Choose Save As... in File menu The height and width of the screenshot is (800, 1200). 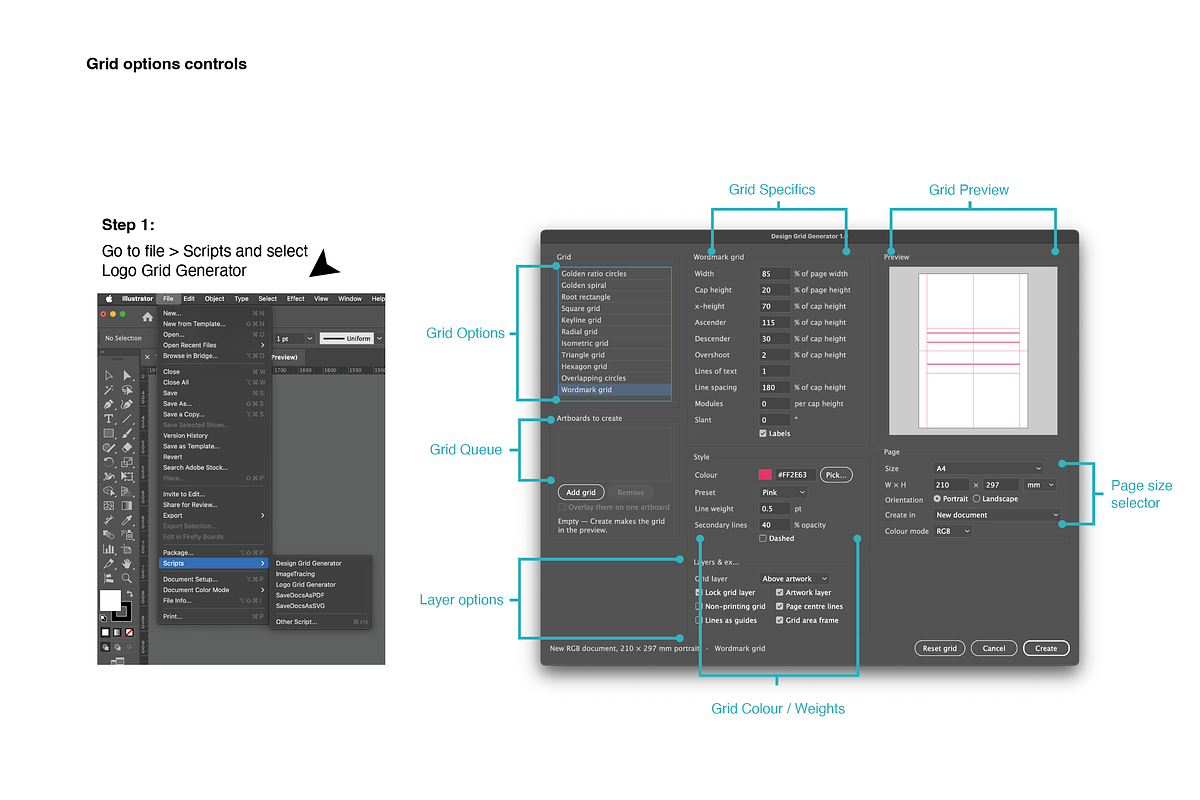214,403
